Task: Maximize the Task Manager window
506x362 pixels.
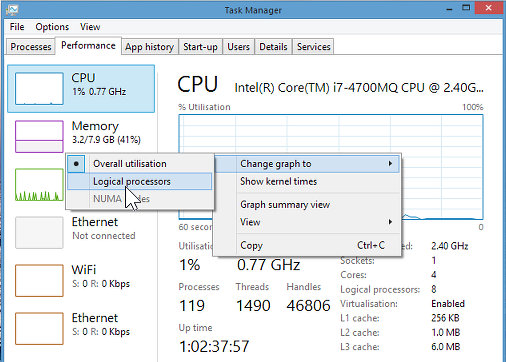Action: (x=466, y=8)
